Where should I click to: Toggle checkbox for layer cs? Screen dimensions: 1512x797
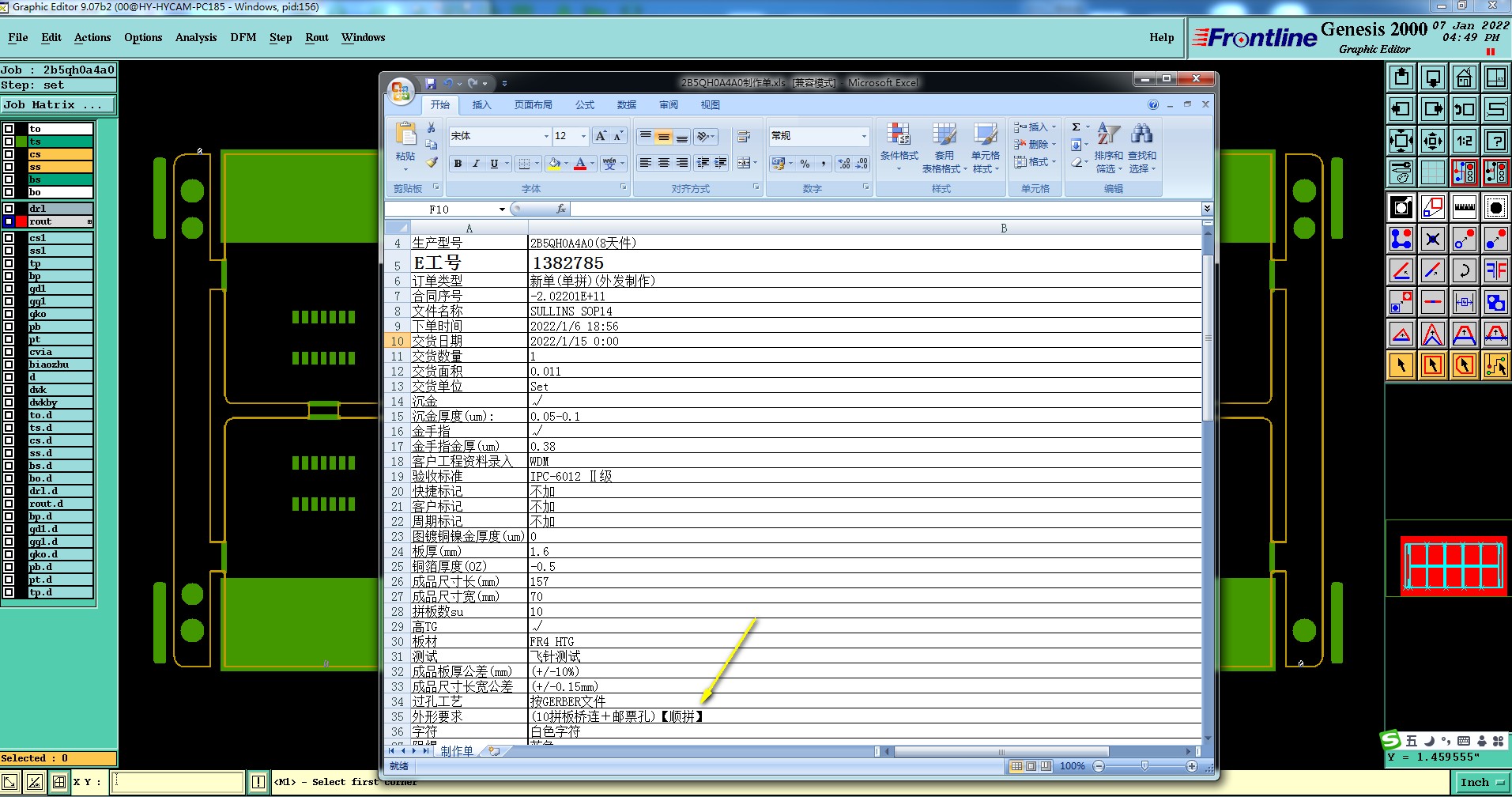(9, 154)
